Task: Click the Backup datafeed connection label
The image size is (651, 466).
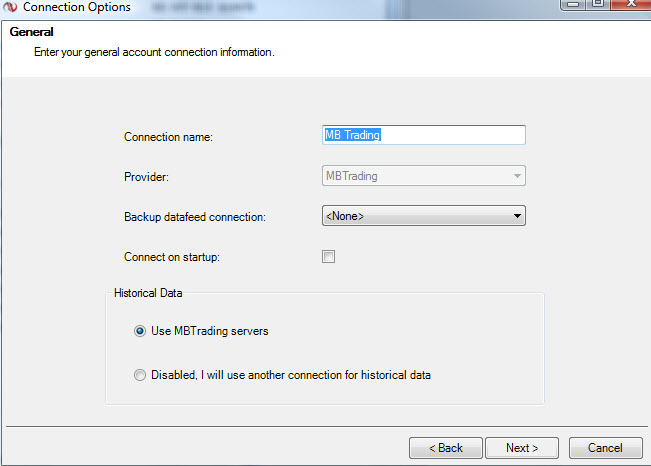Action: [x=195, y=217]
